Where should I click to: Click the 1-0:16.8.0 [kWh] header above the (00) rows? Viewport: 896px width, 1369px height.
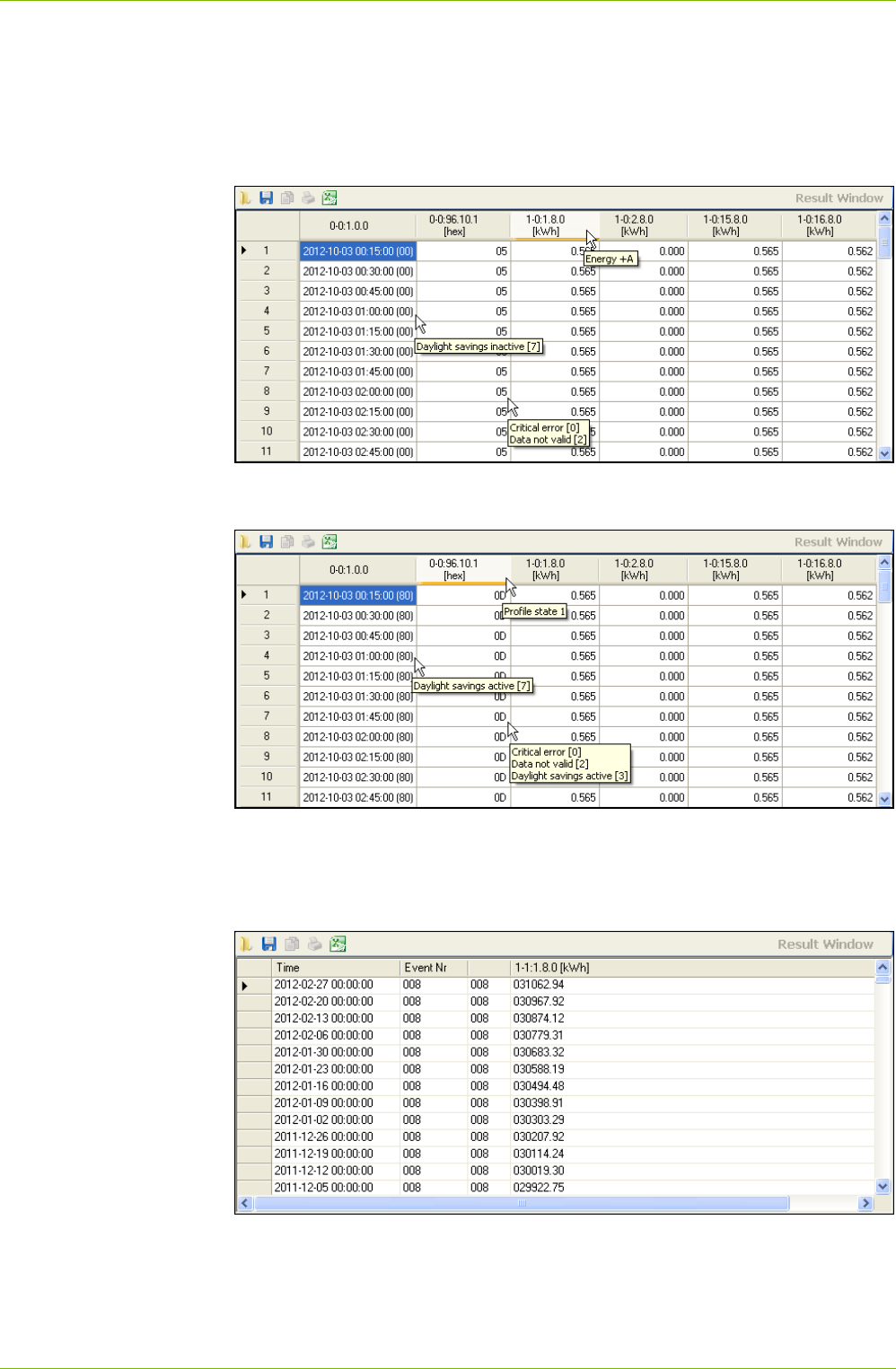tap(829, 225)
